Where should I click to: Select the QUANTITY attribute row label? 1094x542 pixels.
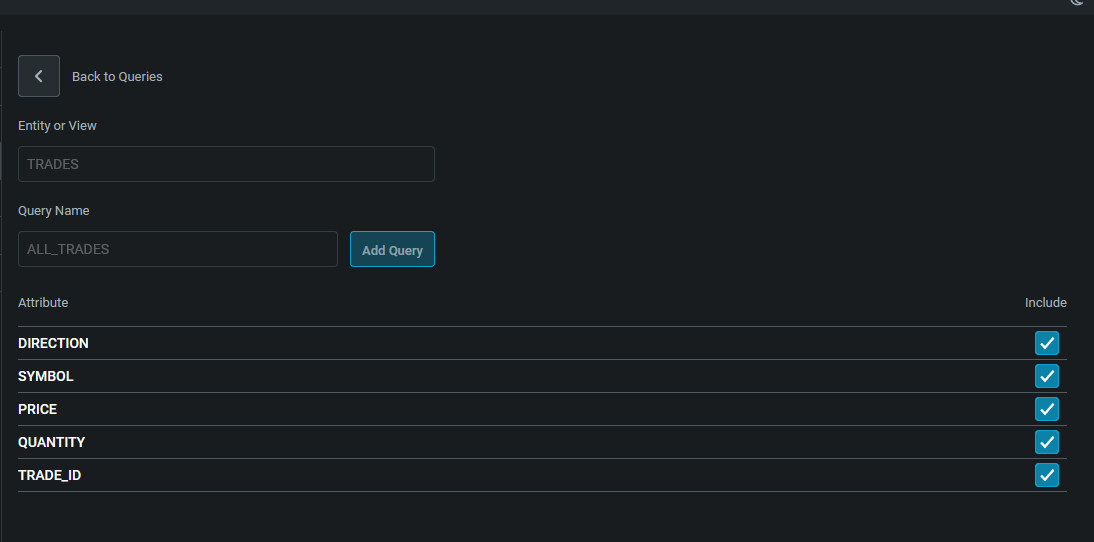[x=52, y=442]
